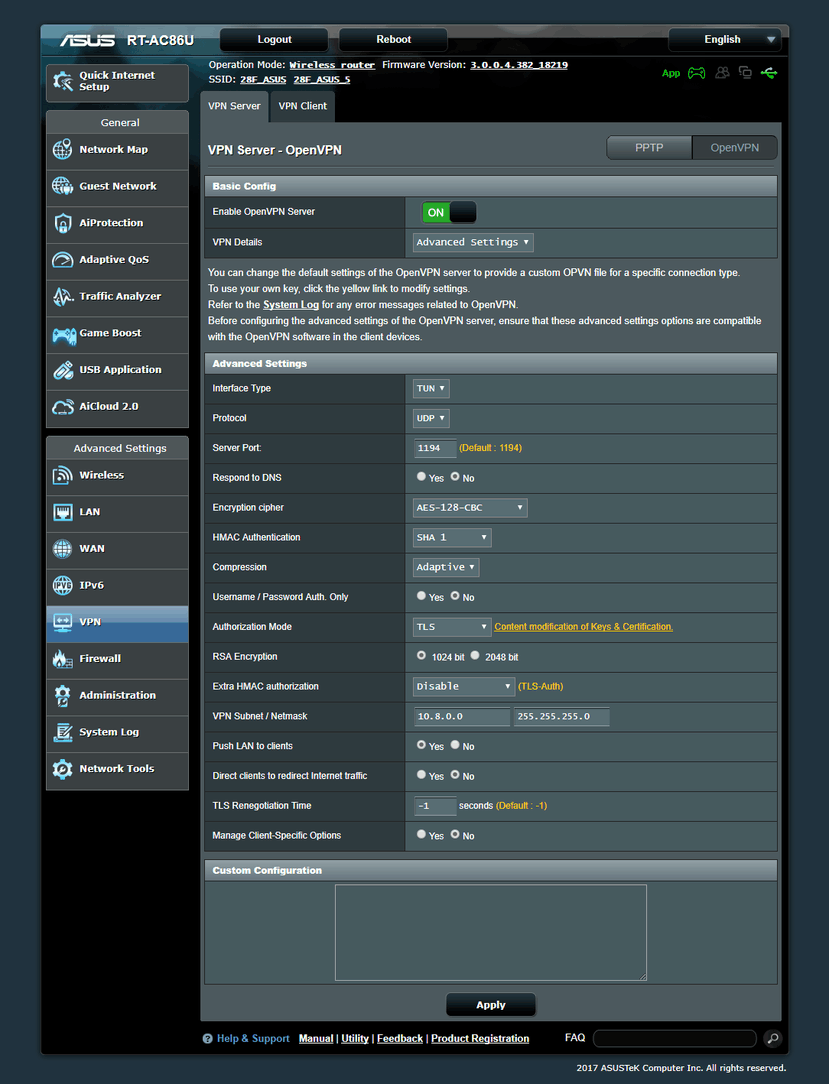The width and height of the screenshot is (829, 1084).
Task: Click the WAN globe icon
Action: (x=62, y=548)
